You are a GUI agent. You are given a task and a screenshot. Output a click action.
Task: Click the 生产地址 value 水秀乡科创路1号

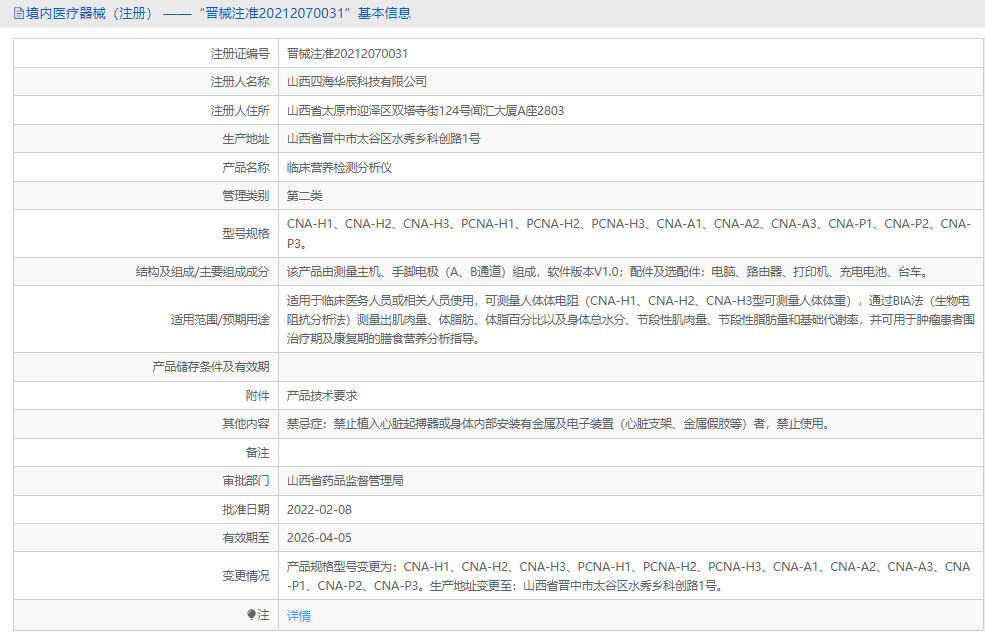[x=383, y=139]
